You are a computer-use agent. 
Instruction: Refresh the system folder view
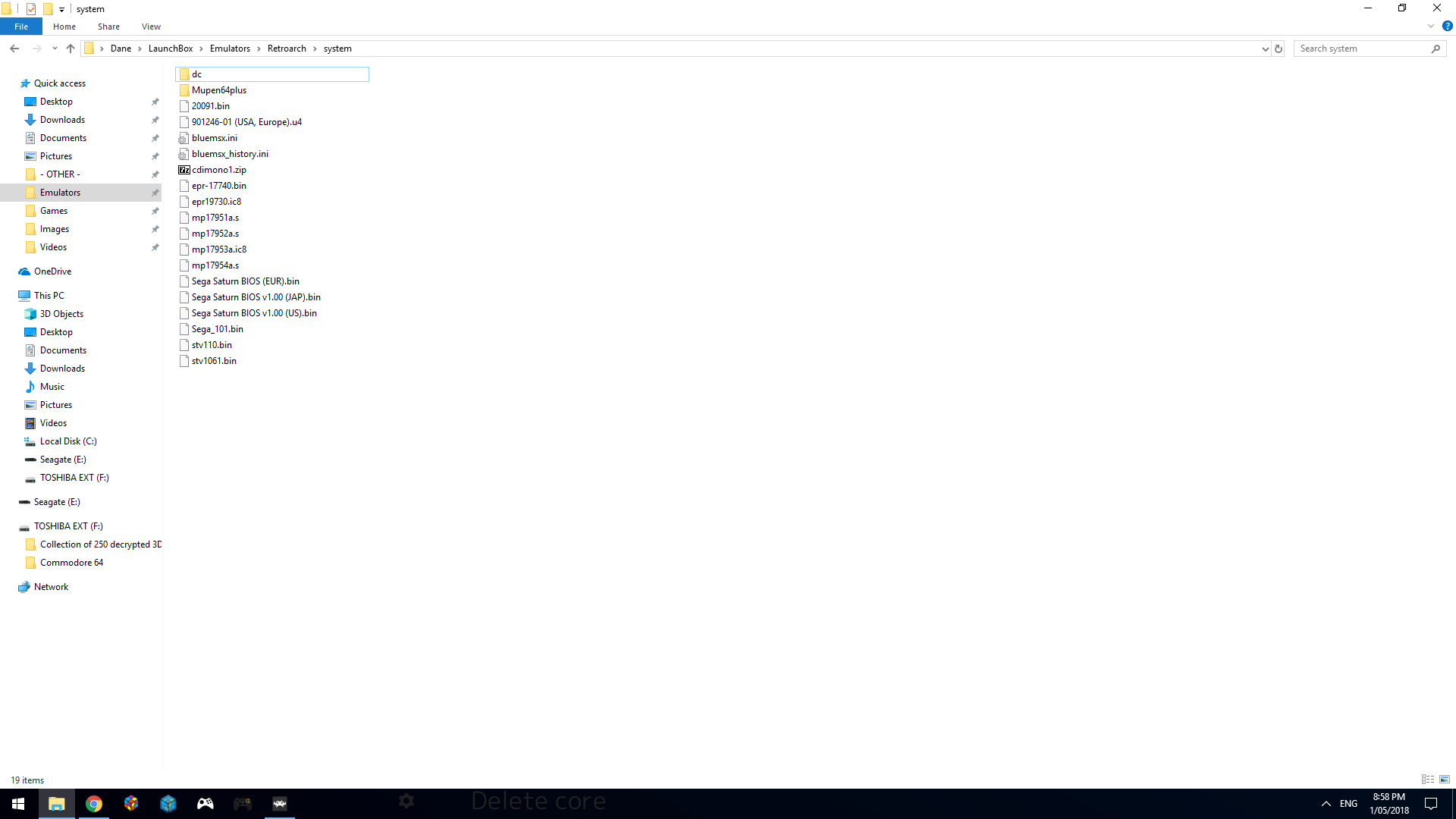tap(1279, 49)
